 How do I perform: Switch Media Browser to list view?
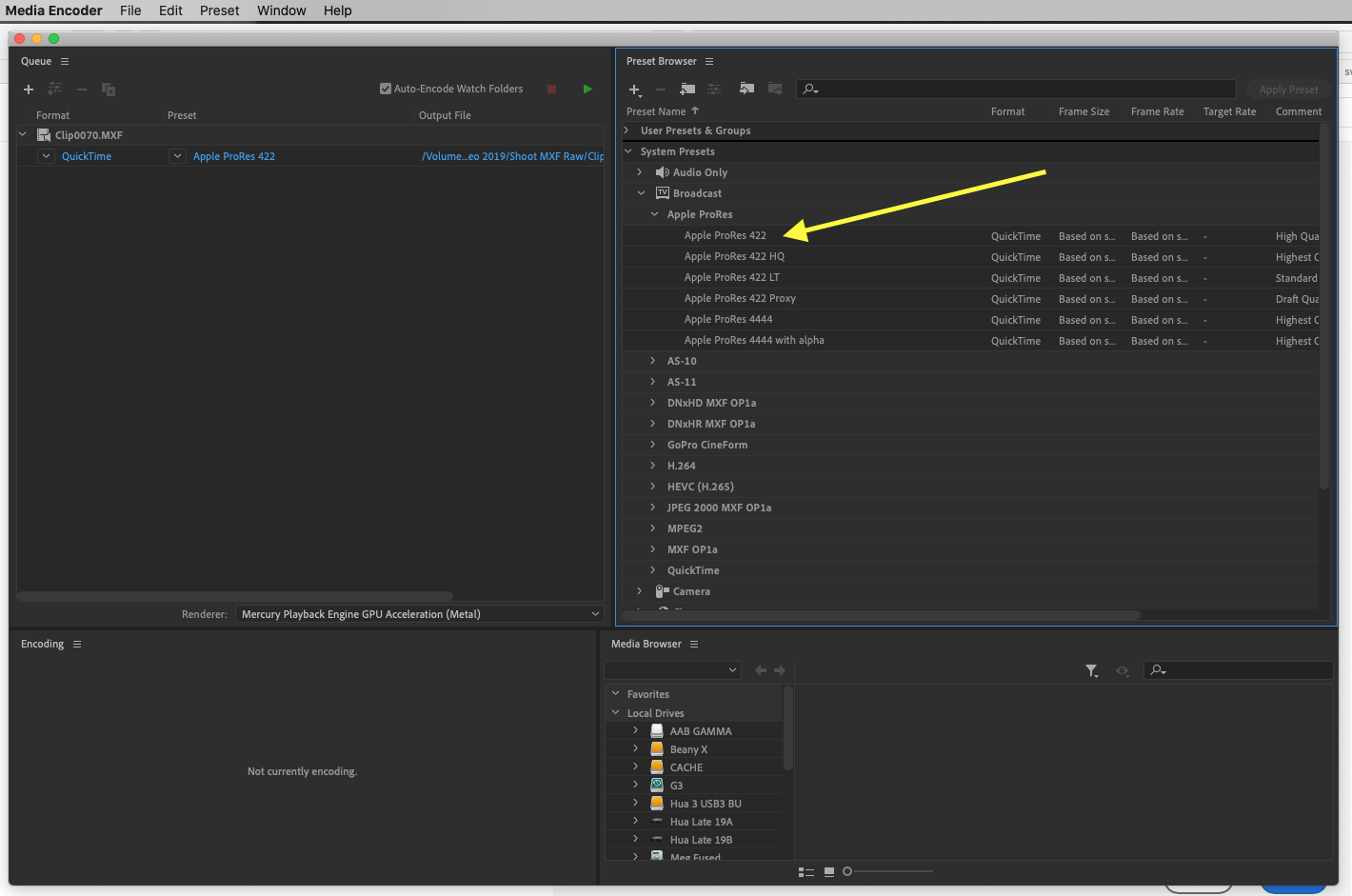[806, 871]
